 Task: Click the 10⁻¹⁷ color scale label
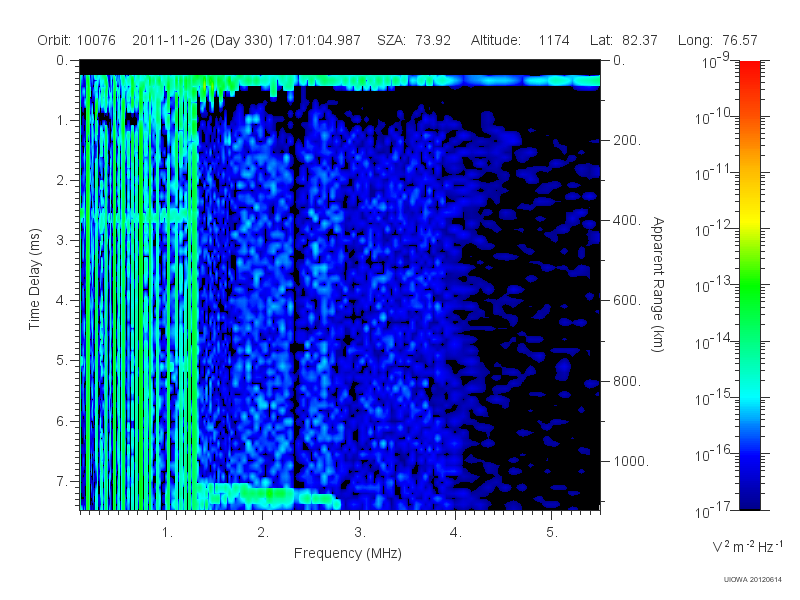tap(713, 510)
